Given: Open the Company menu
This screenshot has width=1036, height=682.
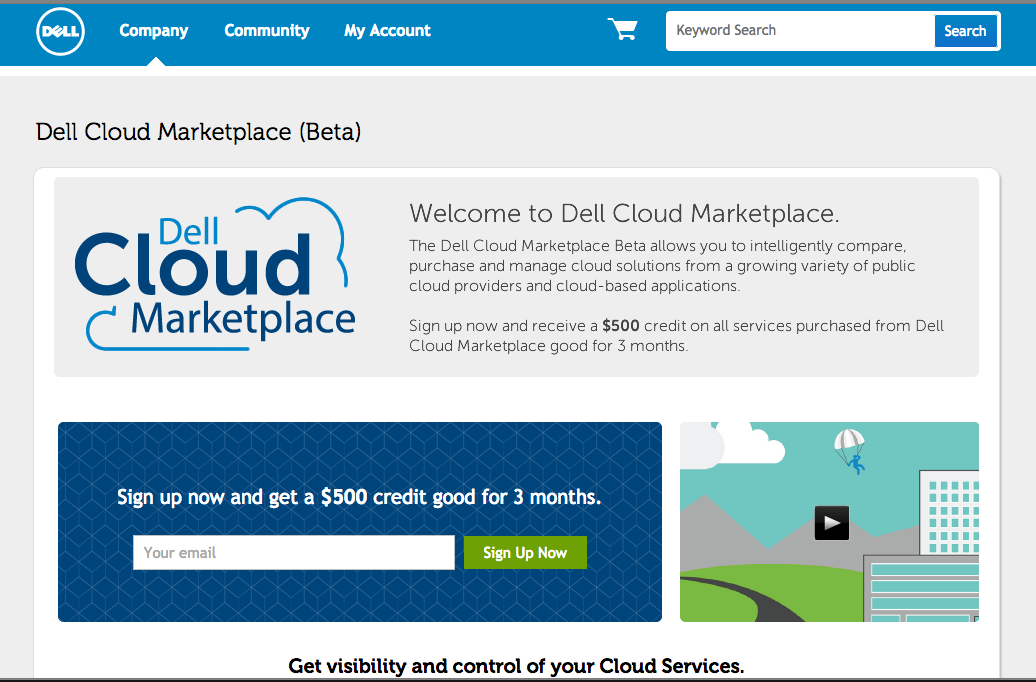Looking at the screenshot, I should [x=153, y=30].
